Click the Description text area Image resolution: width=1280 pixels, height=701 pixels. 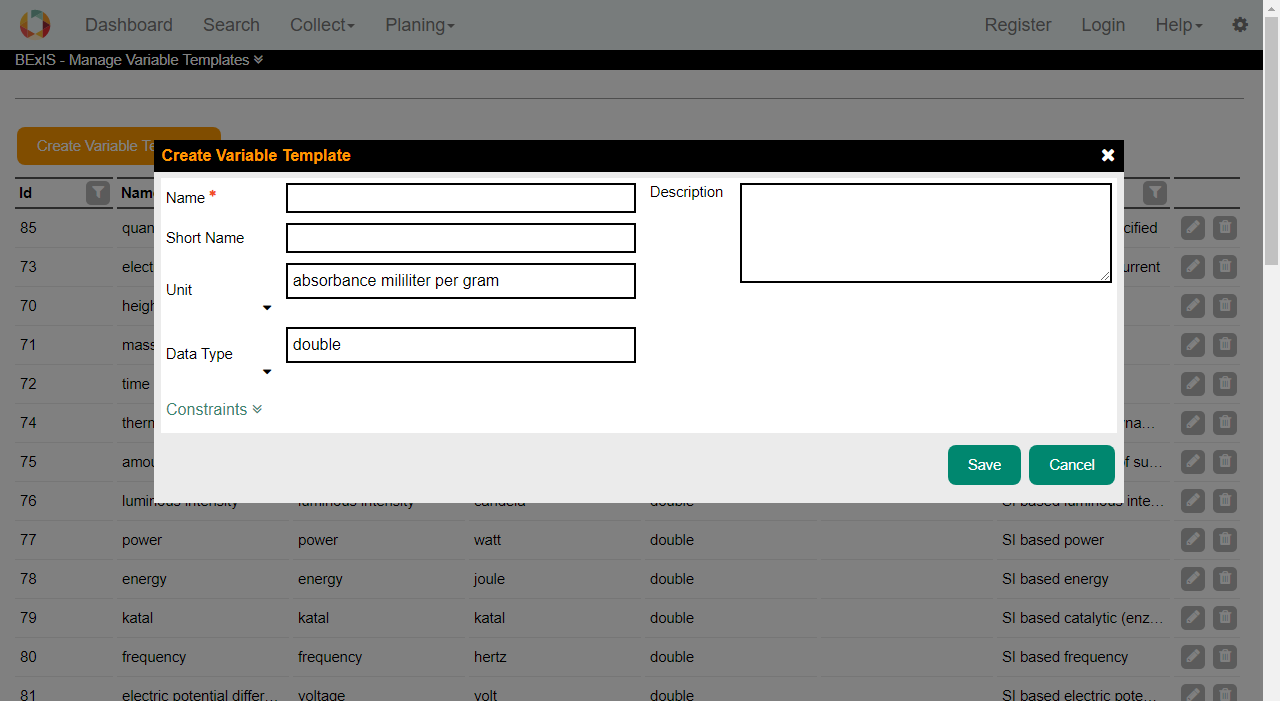point(926,233)
